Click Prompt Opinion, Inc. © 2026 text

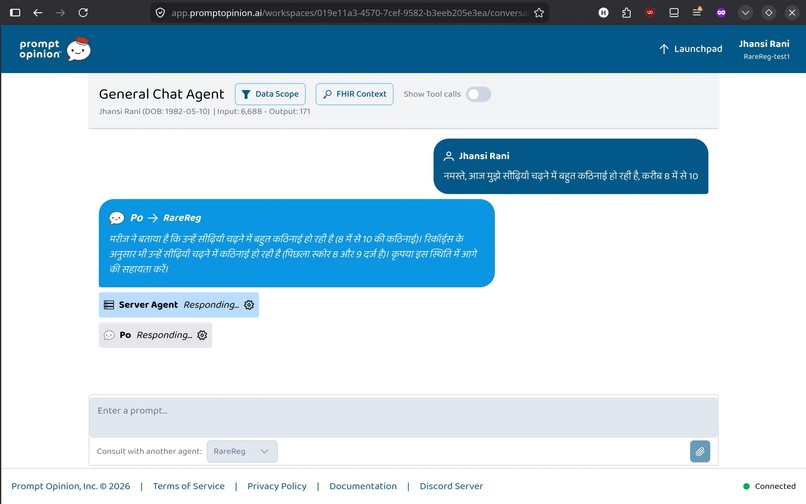(x=70, y=487)
